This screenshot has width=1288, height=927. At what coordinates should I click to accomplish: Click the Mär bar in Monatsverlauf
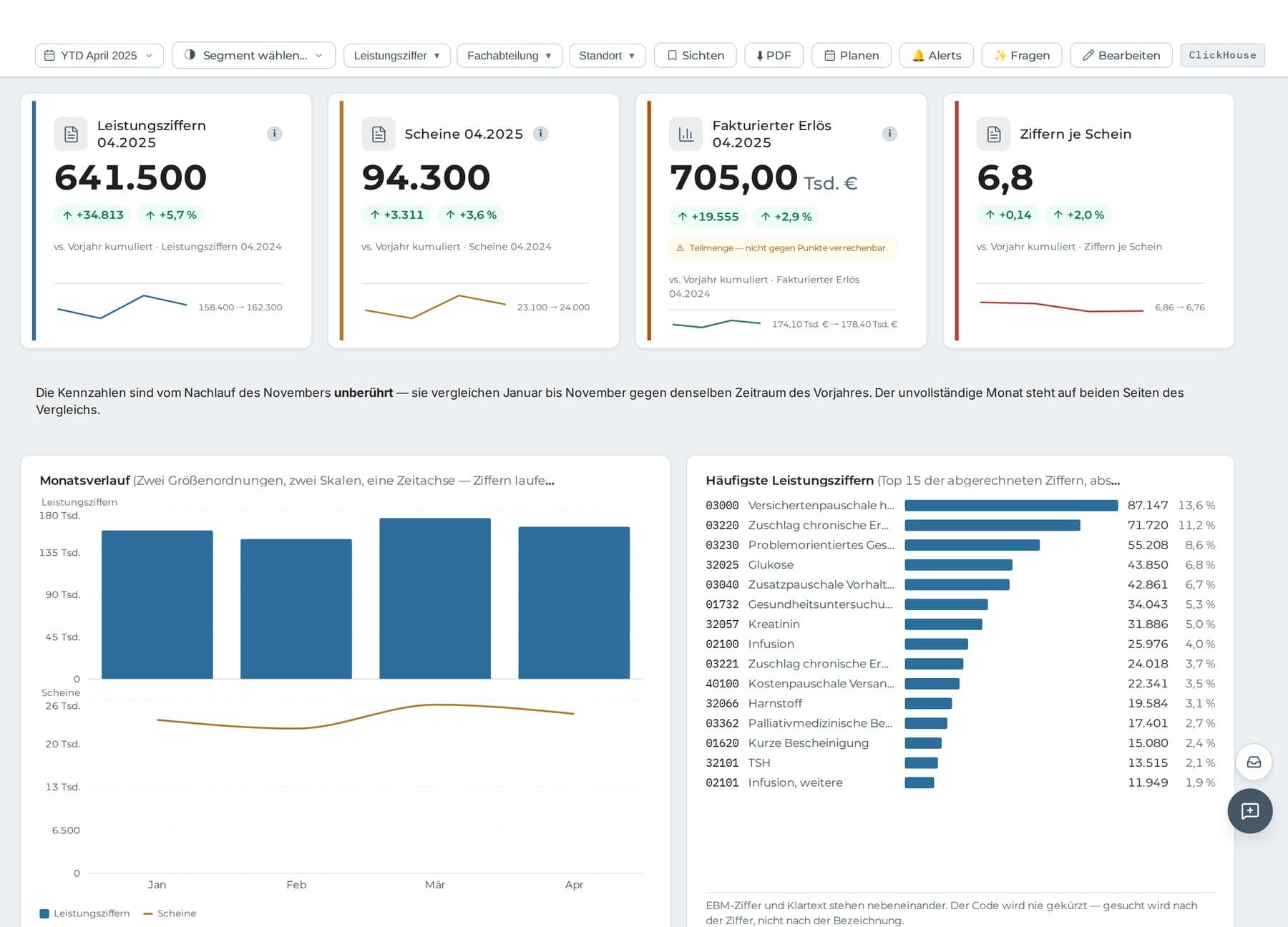click(x=435, y=598)
